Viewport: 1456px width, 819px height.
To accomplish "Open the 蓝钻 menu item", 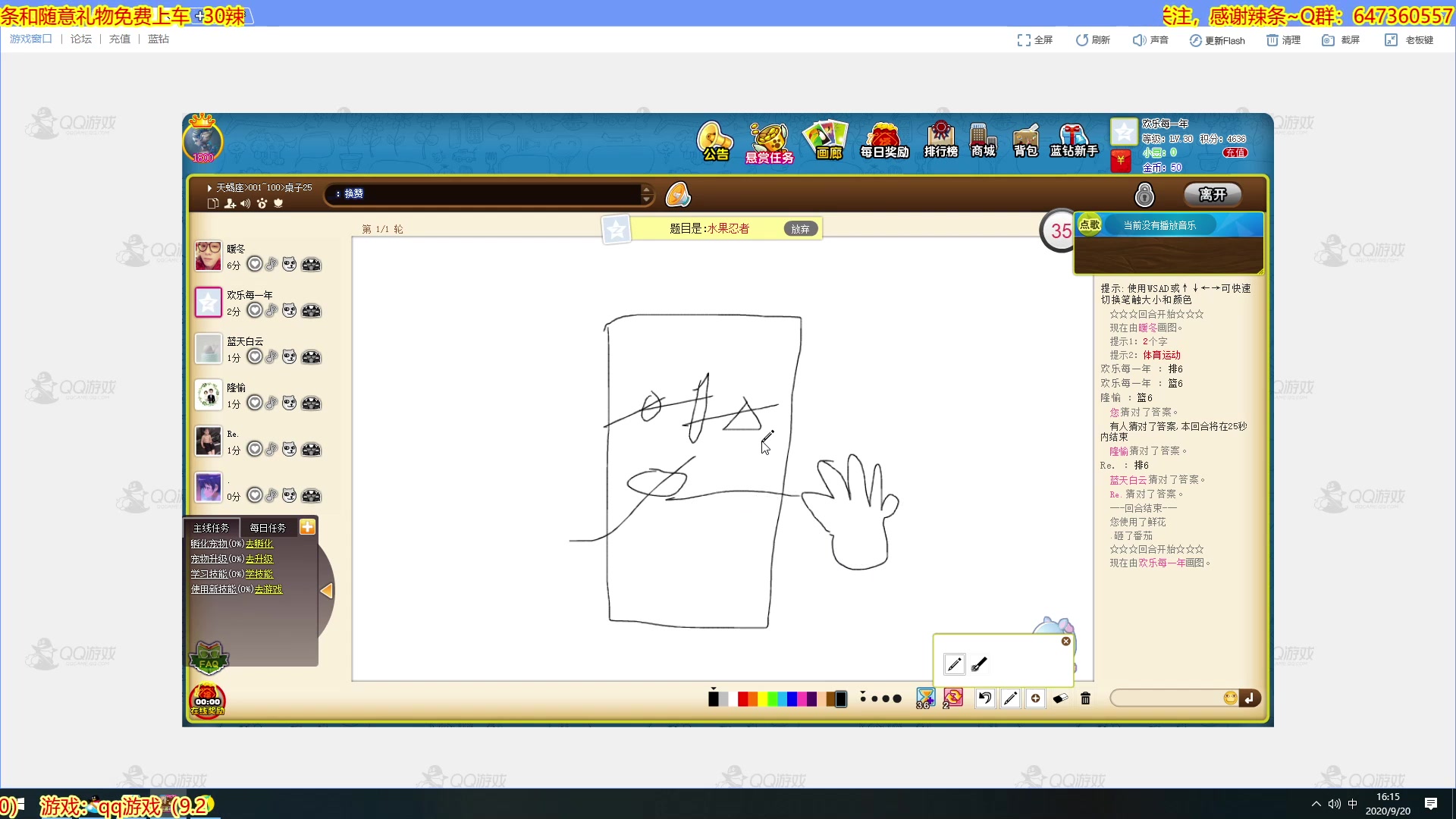I will 158,39.
